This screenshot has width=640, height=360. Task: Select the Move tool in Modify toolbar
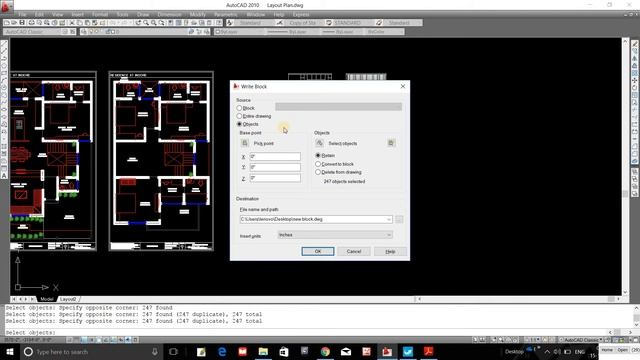click(635, 80)
